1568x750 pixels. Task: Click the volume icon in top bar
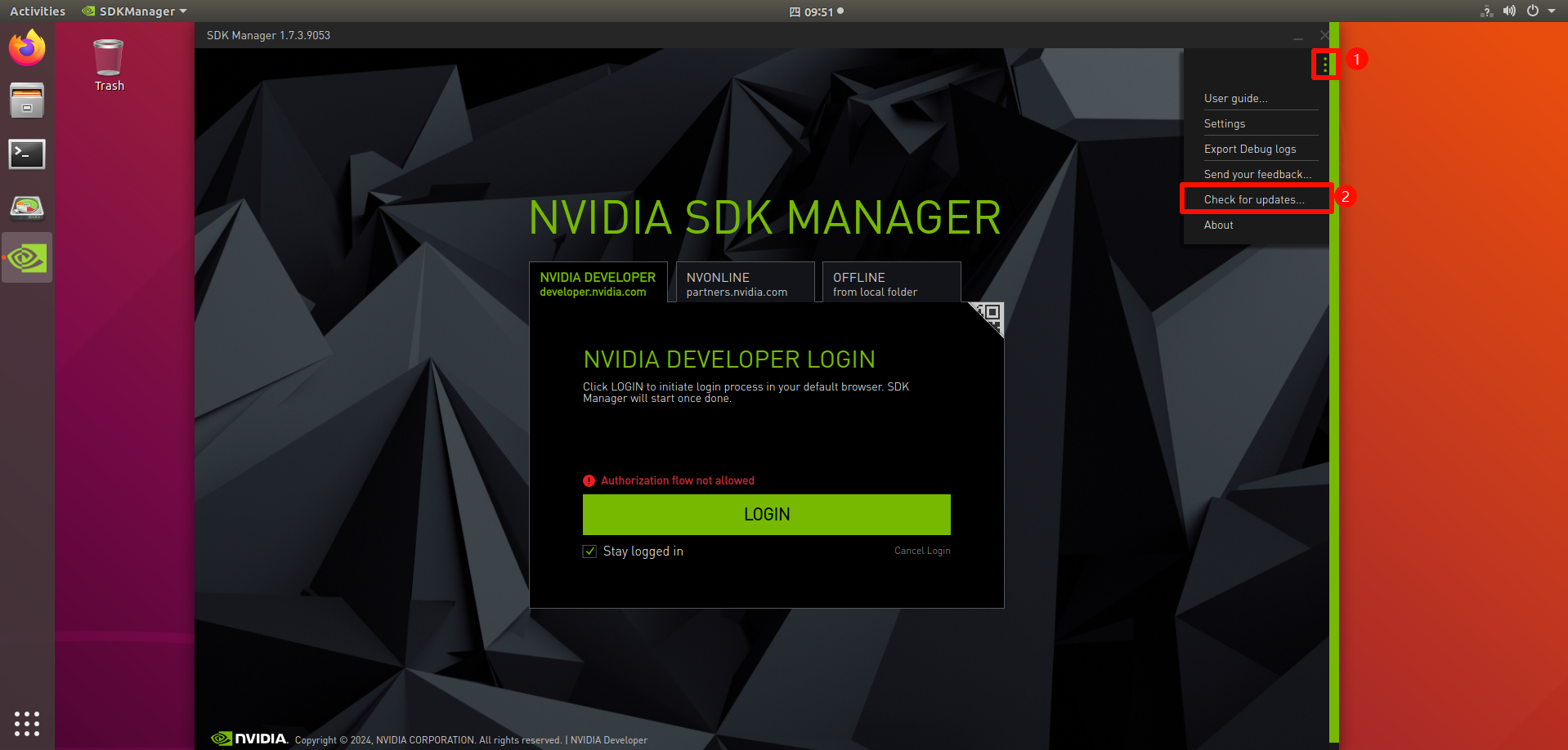pos(1509,11)
